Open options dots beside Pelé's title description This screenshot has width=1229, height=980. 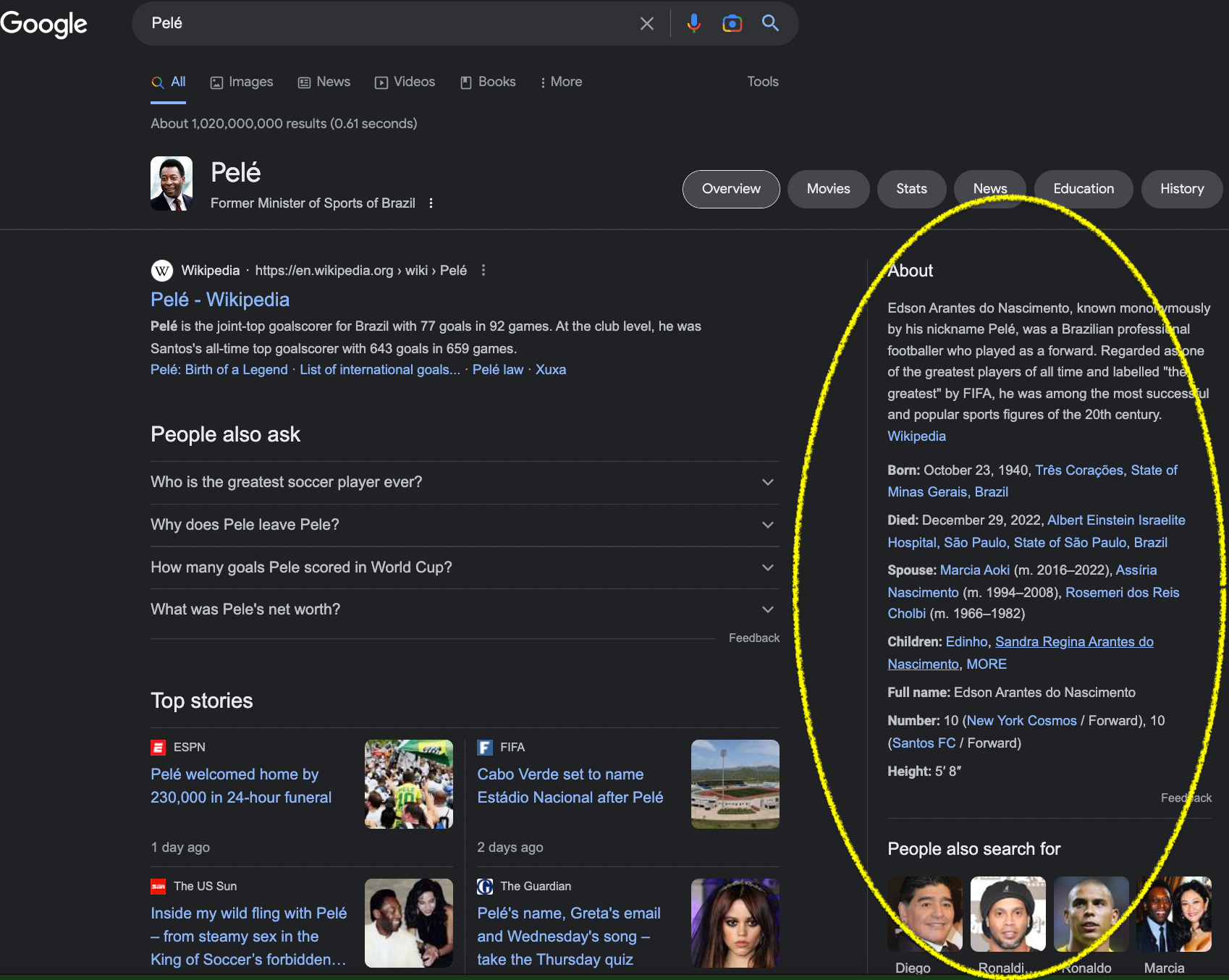click(431, 203)
